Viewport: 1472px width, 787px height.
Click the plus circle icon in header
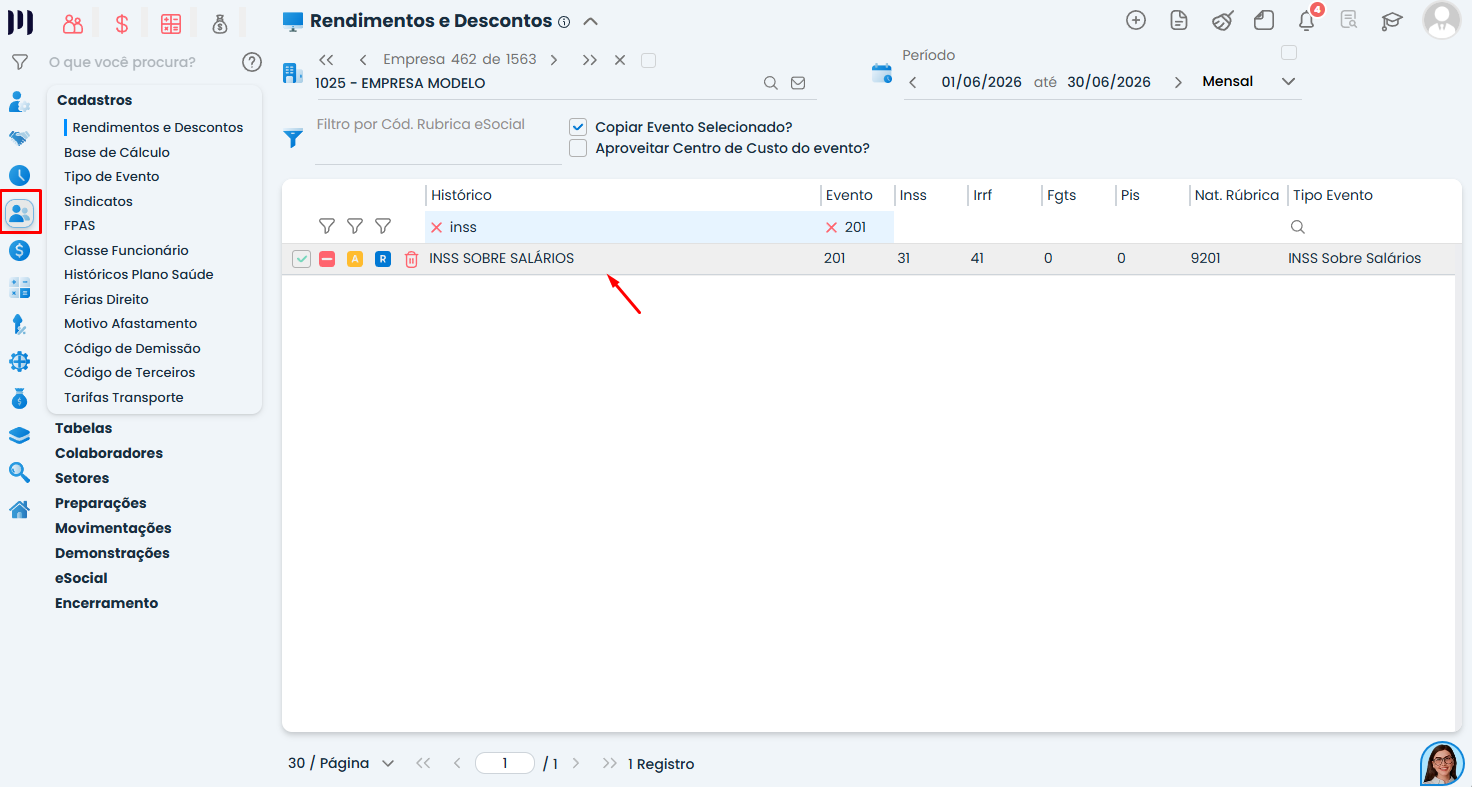(x=1136, y=20)
